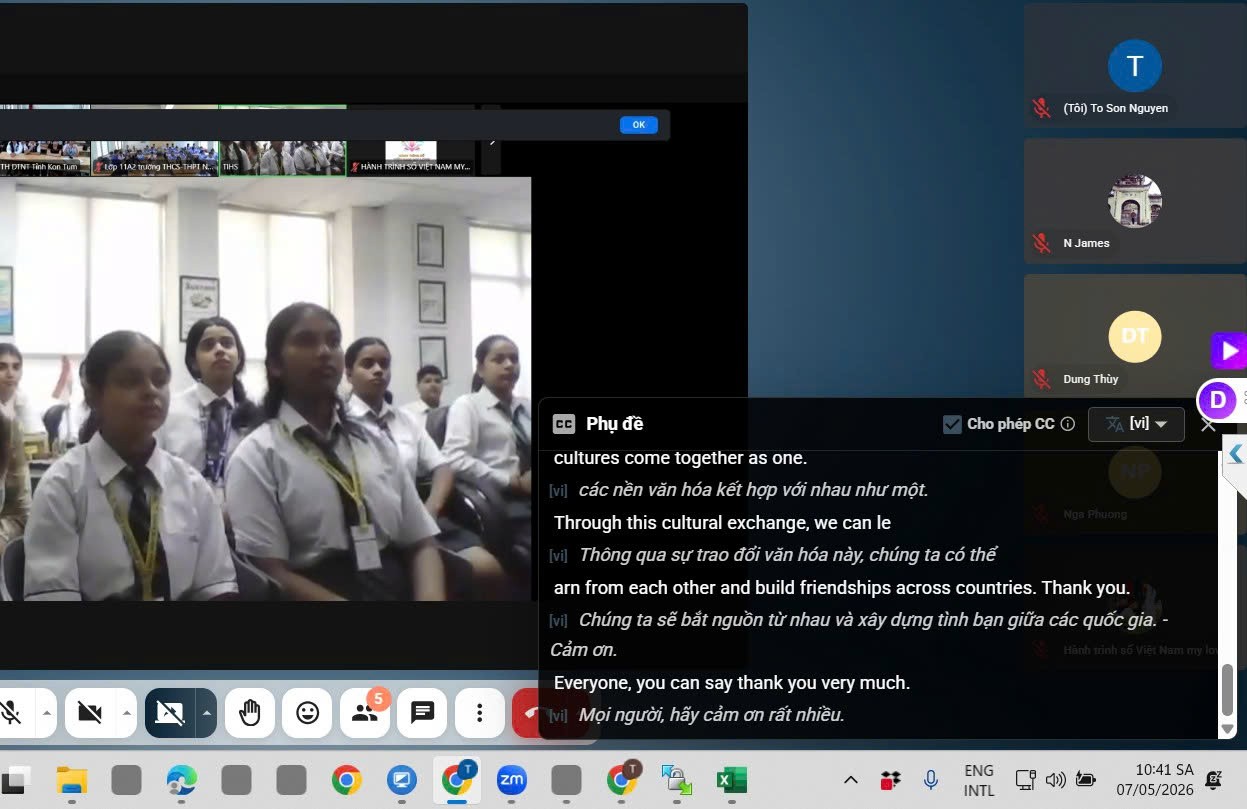Open participants list showing badge 5

pos(365,713)
